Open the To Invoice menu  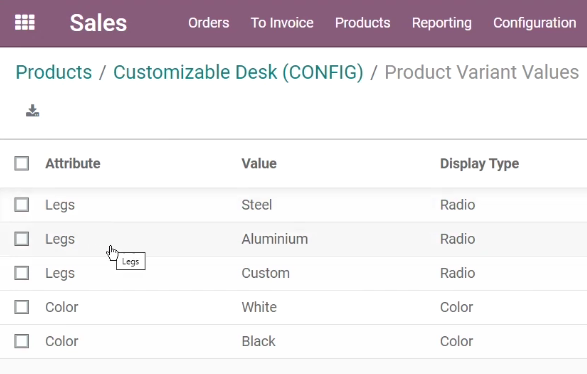pyautogui.click(x=282, y=23)
